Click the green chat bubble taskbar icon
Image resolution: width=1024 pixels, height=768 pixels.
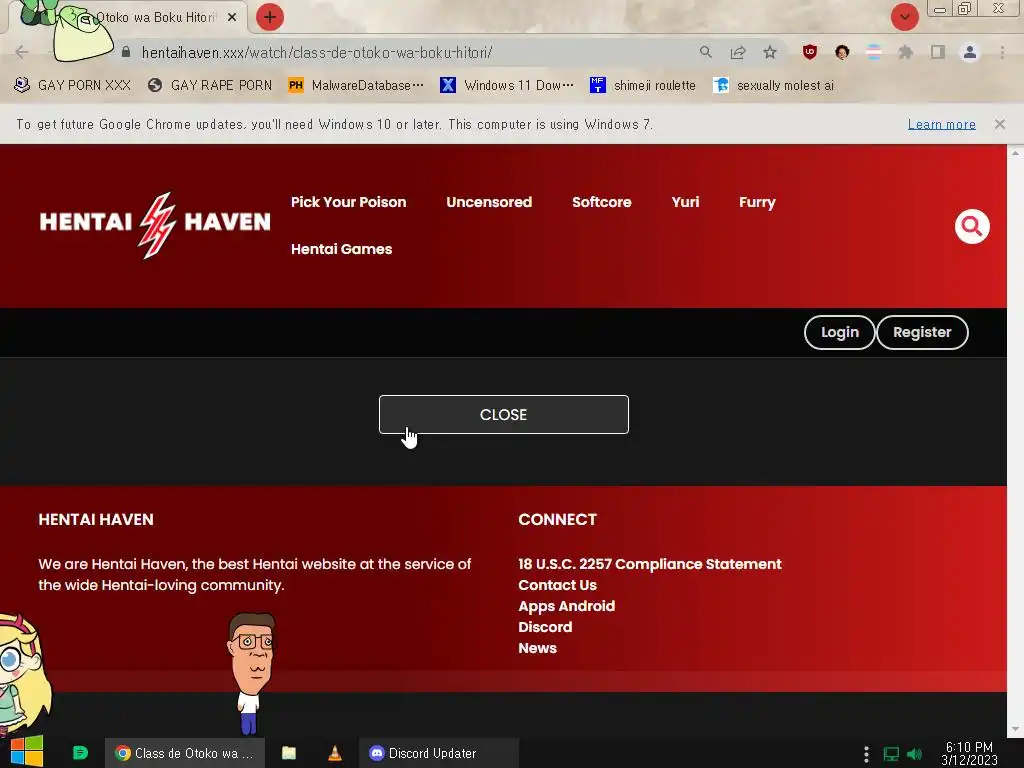(x=80, y=753)
